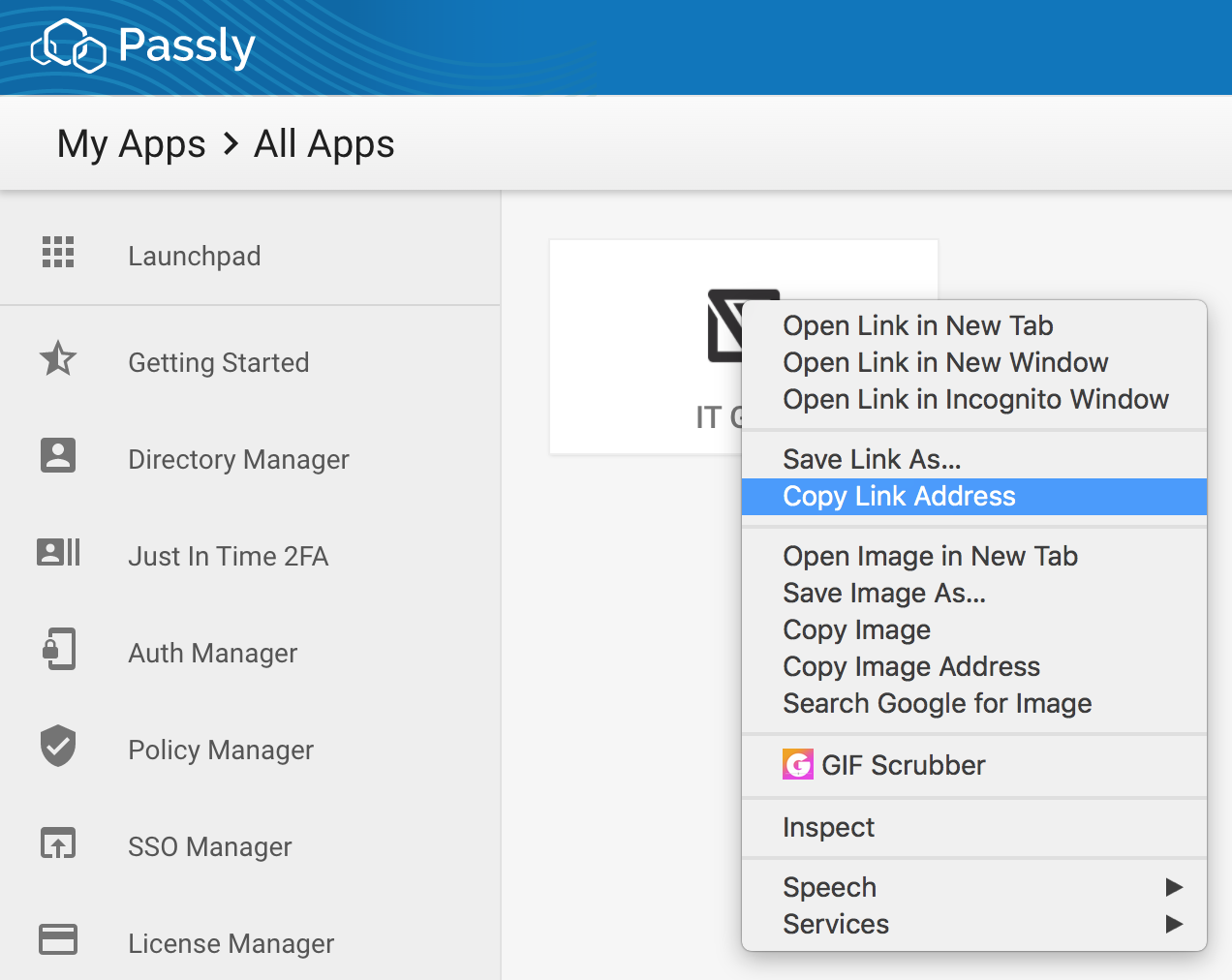Screen dimensions: 1232x980
Task: Click the License Manager card icon
Action: point(58,939)
